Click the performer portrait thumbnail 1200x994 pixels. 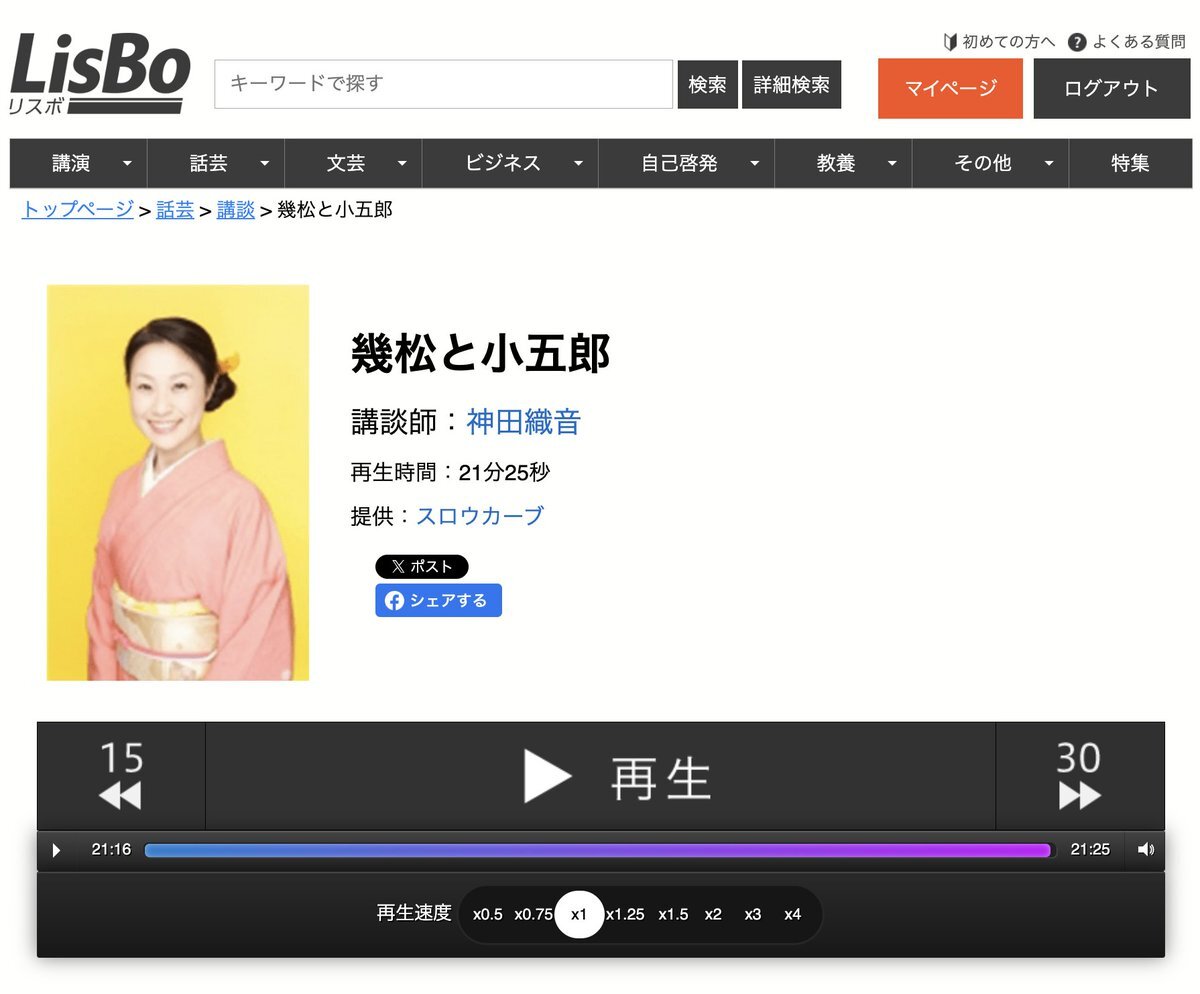click(x=178, y=483)
